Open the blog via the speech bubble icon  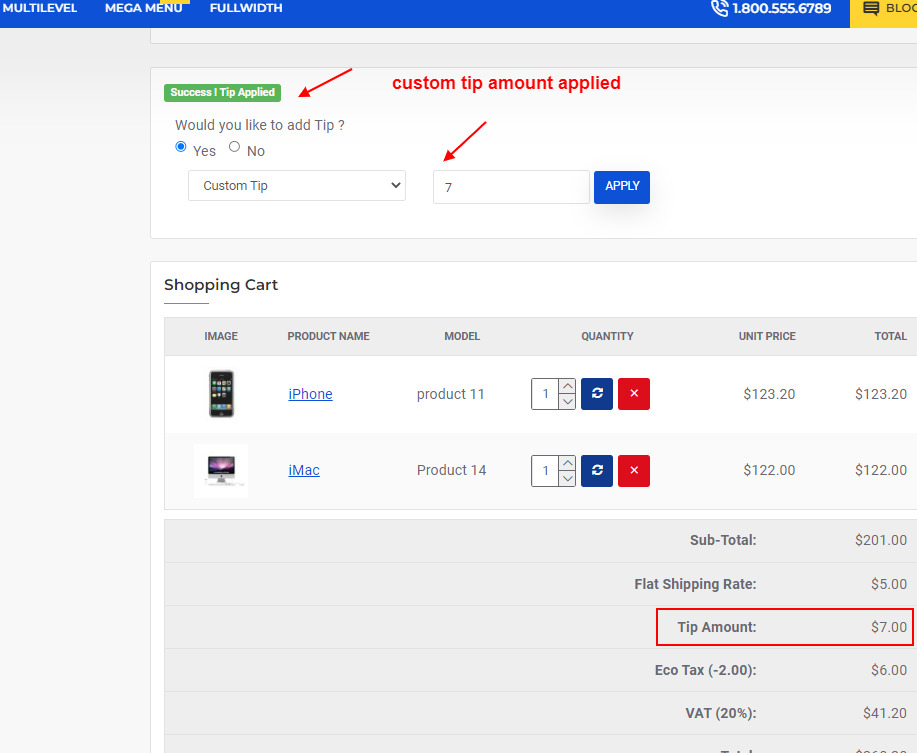click(x=874, y=8)
